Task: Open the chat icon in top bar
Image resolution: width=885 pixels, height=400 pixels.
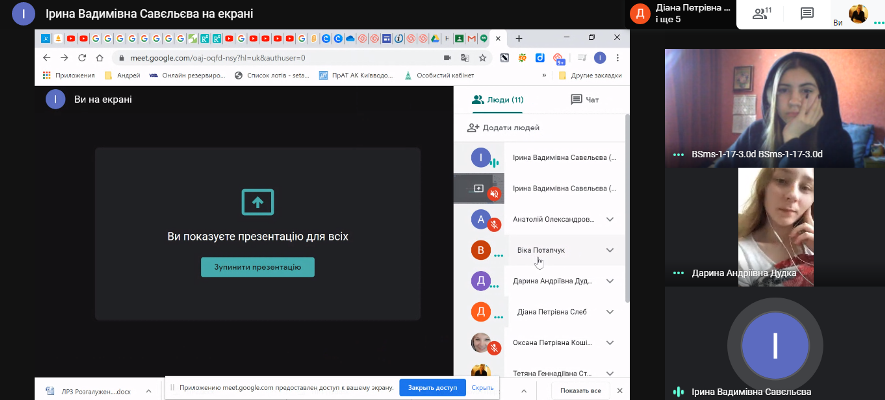Action: click(807, 14)
